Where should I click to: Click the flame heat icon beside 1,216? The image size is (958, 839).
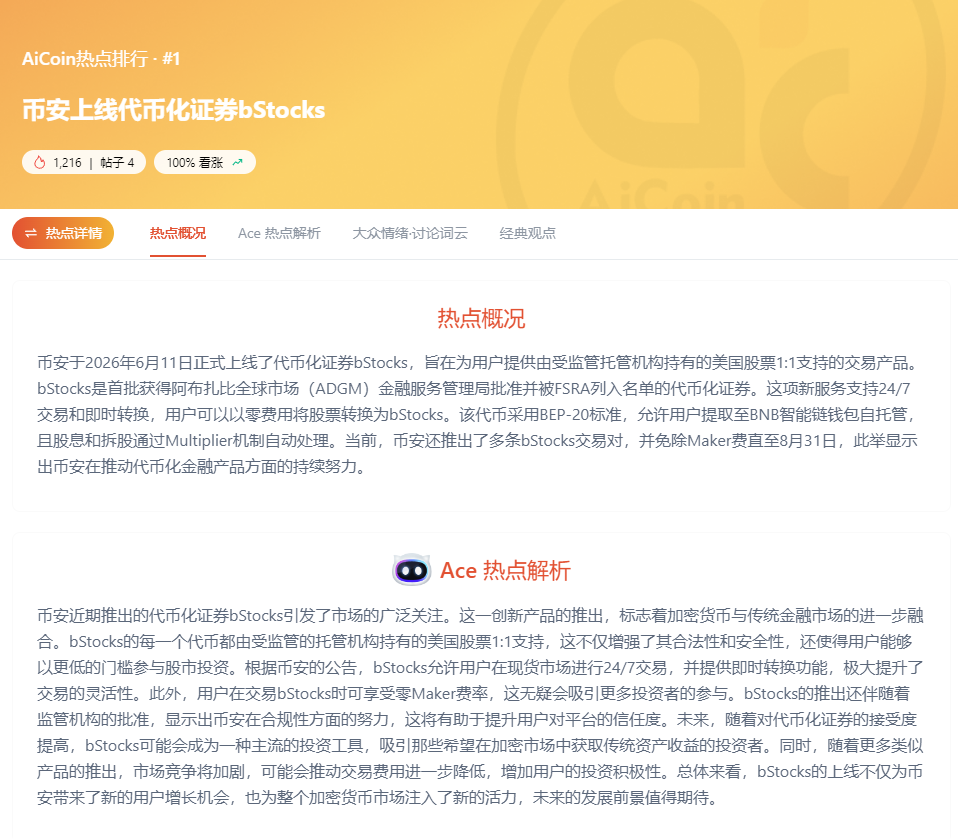point(40,163)
